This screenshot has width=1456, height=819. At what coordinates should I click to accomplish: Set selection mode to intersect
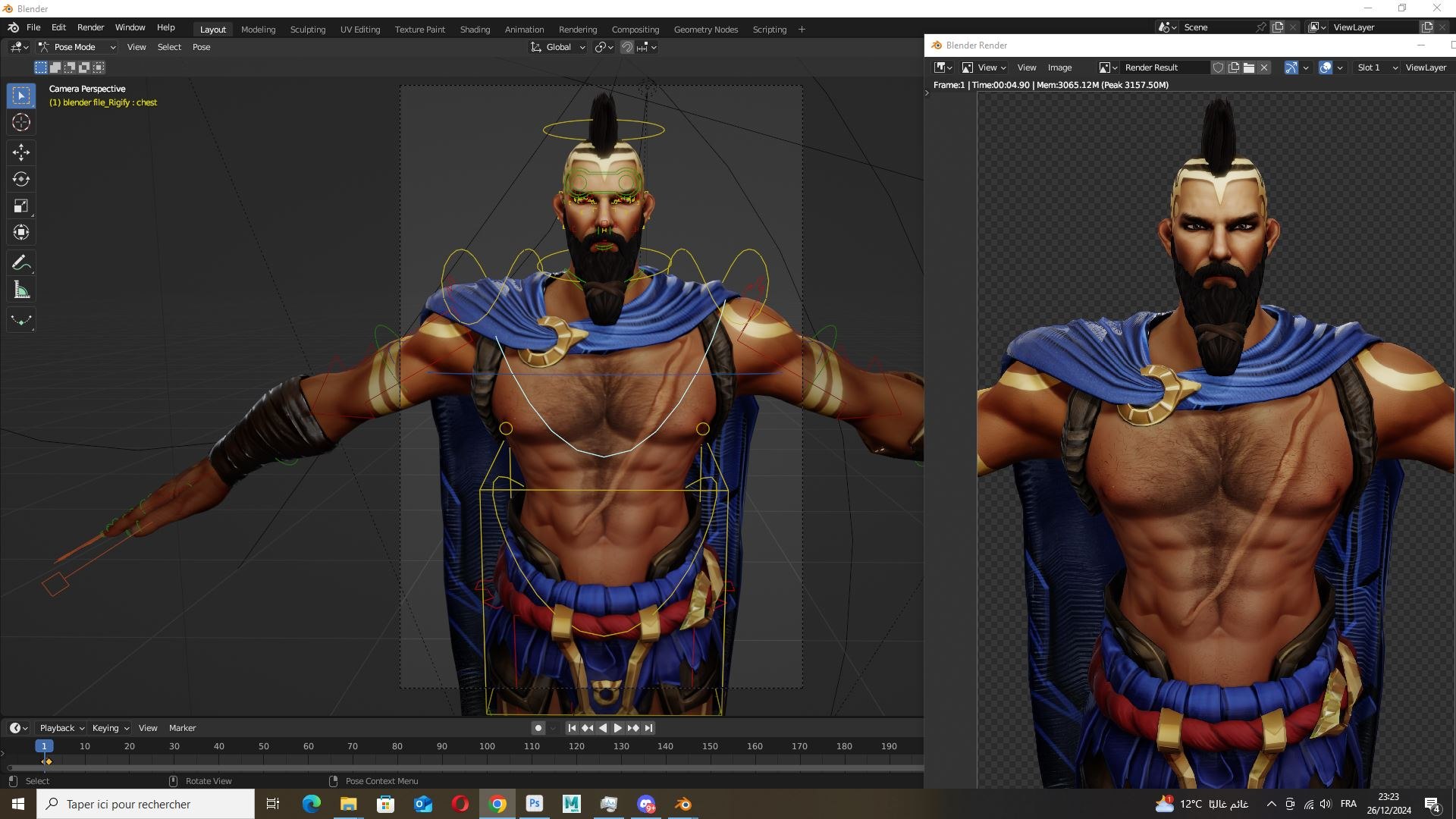click(99, 67)
